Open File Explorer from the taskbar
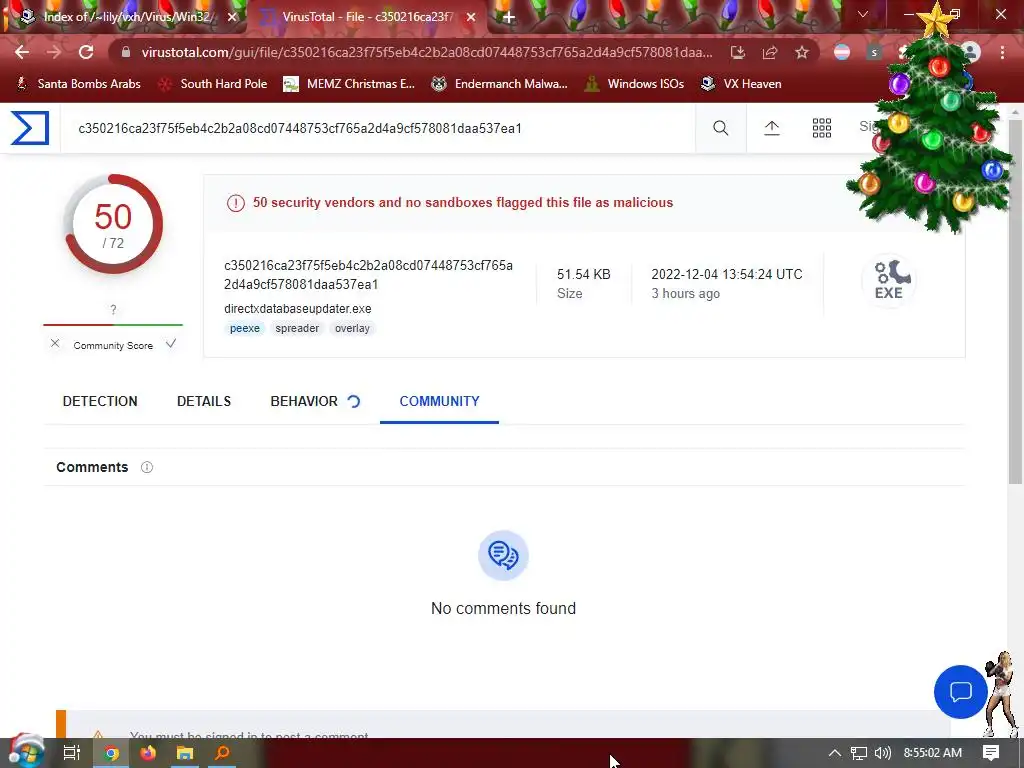Viewport: 1024px width, 768px height. point(185,753)
